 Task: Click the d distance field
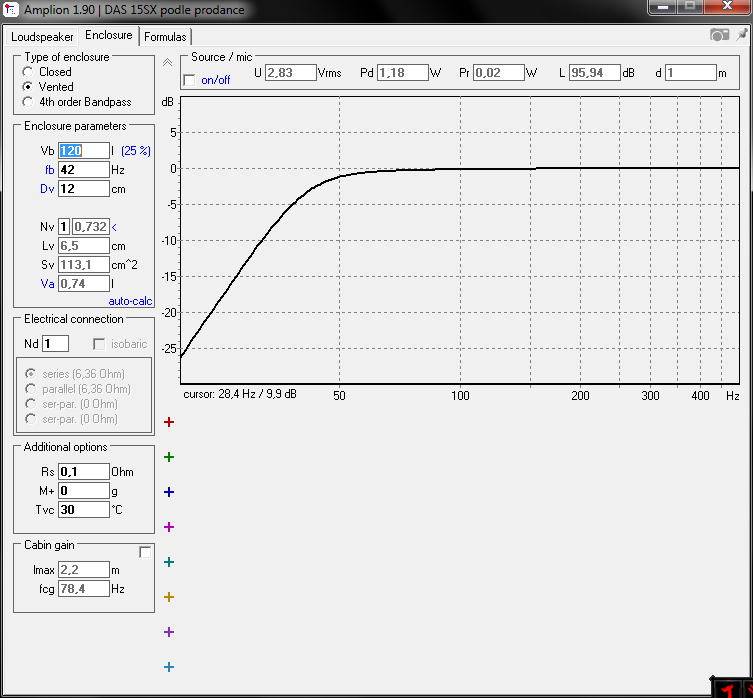pyautogui.click(x=691, y=73)
